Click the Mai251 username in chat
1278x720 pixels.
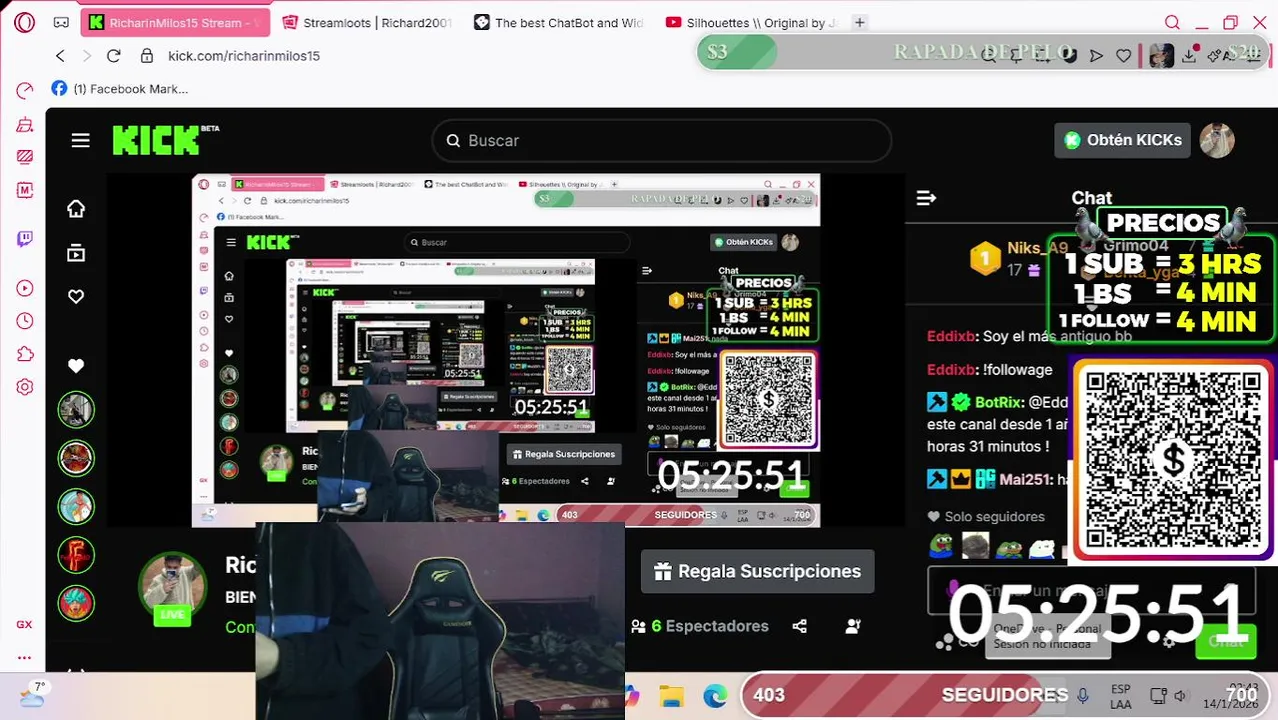tap(1025, 479)
